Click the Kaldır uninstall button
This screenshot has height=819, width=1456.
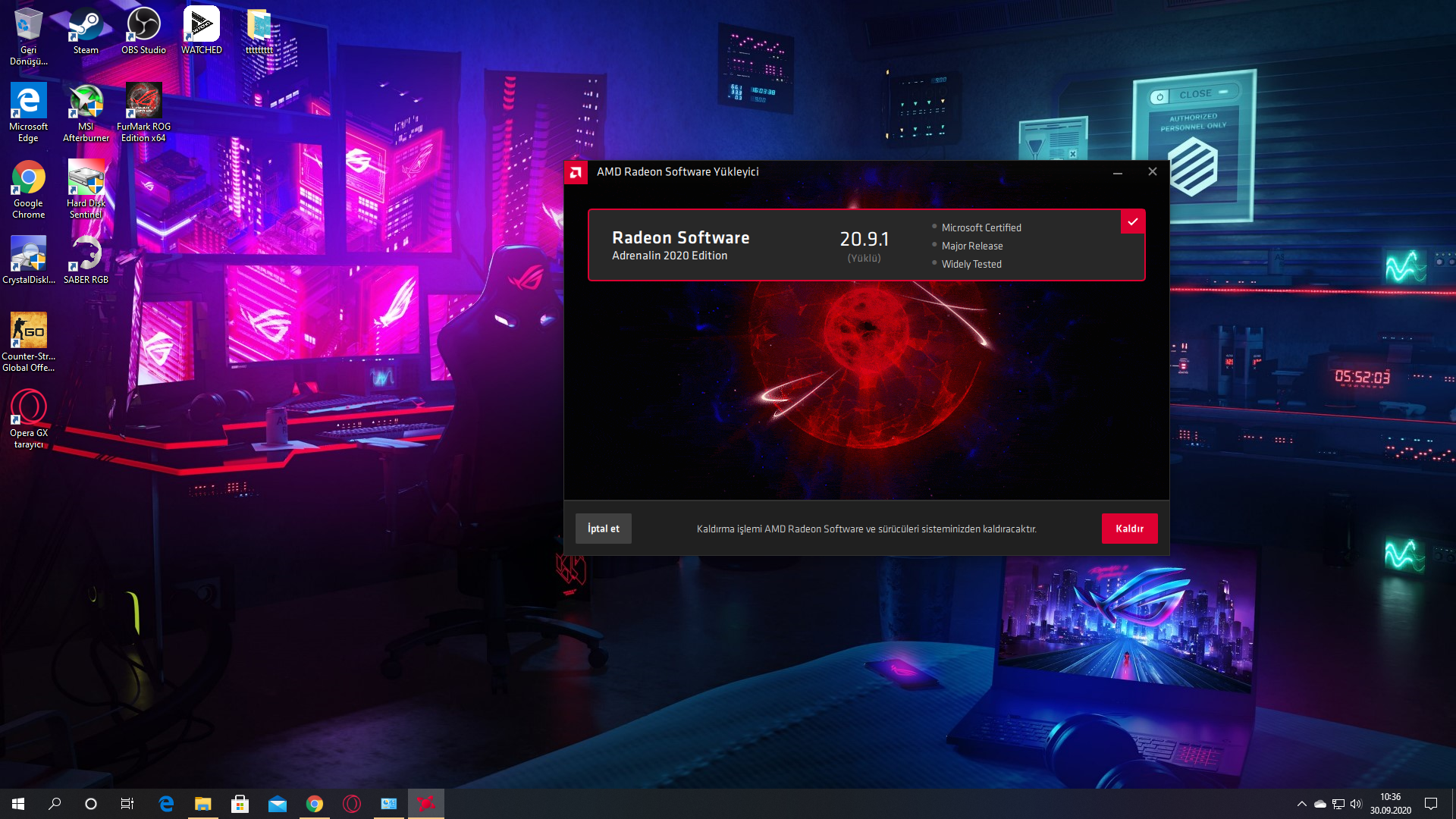1129,529
